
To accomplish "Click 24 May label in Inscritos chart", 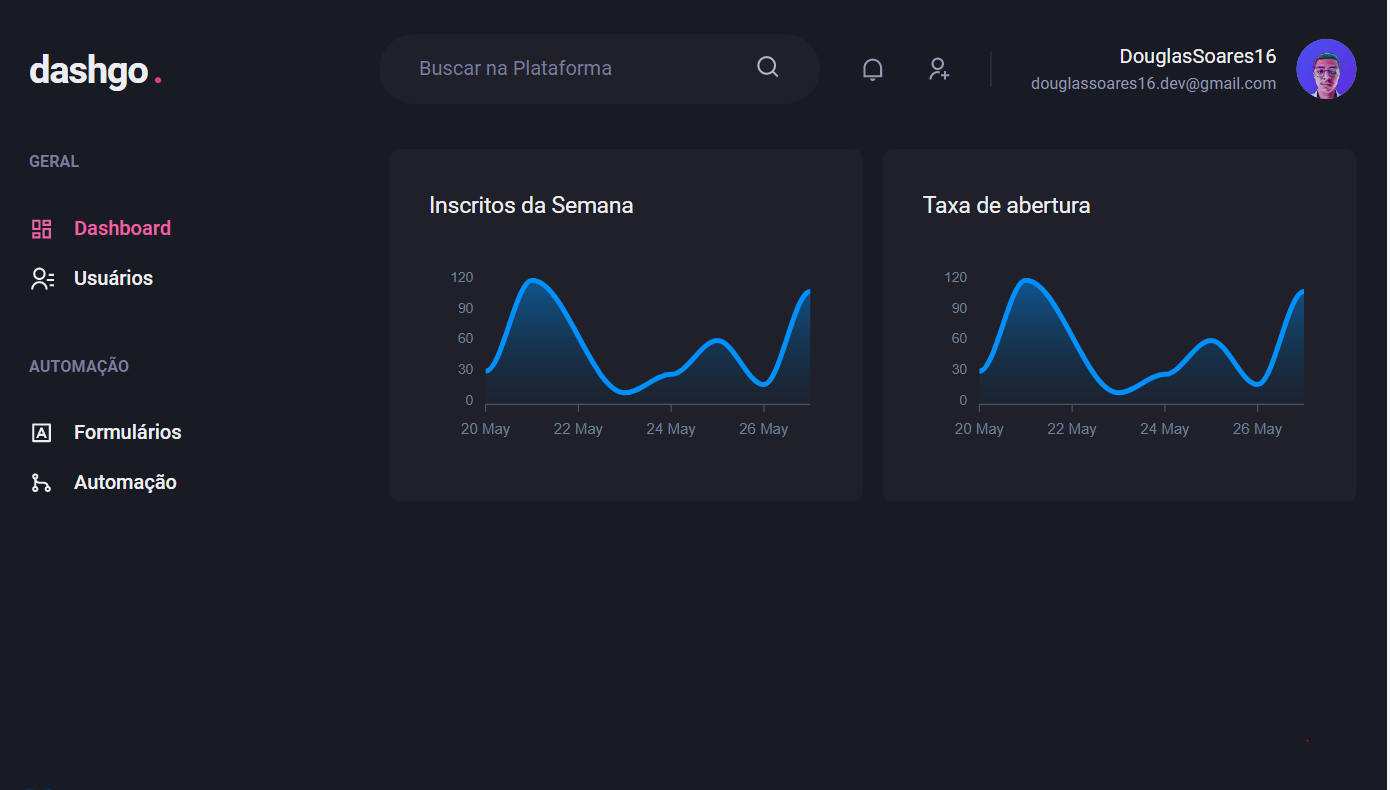I will point(670,429).
